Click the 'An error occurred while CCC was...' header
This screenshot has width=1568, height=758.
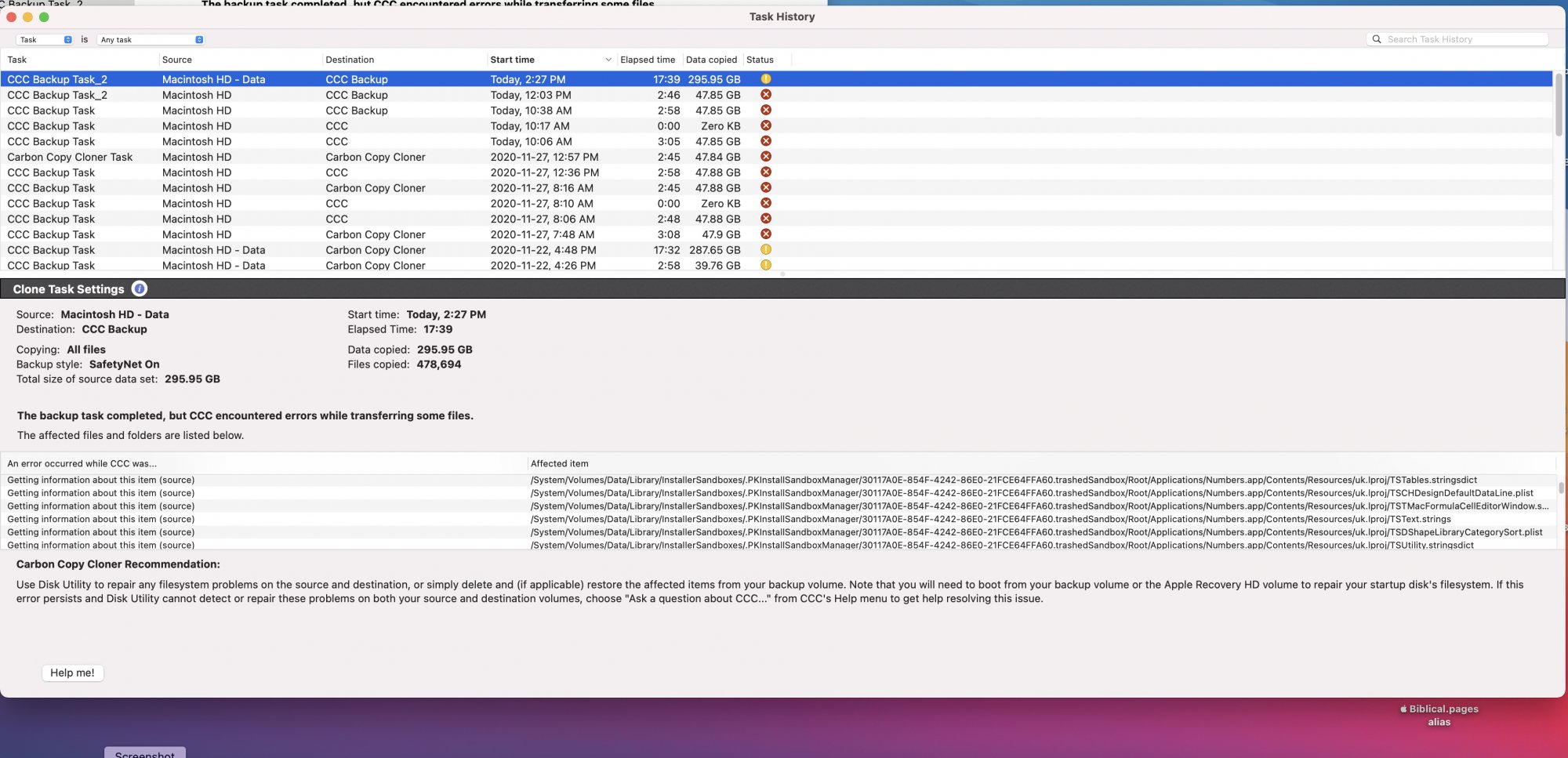pos(82,463)
